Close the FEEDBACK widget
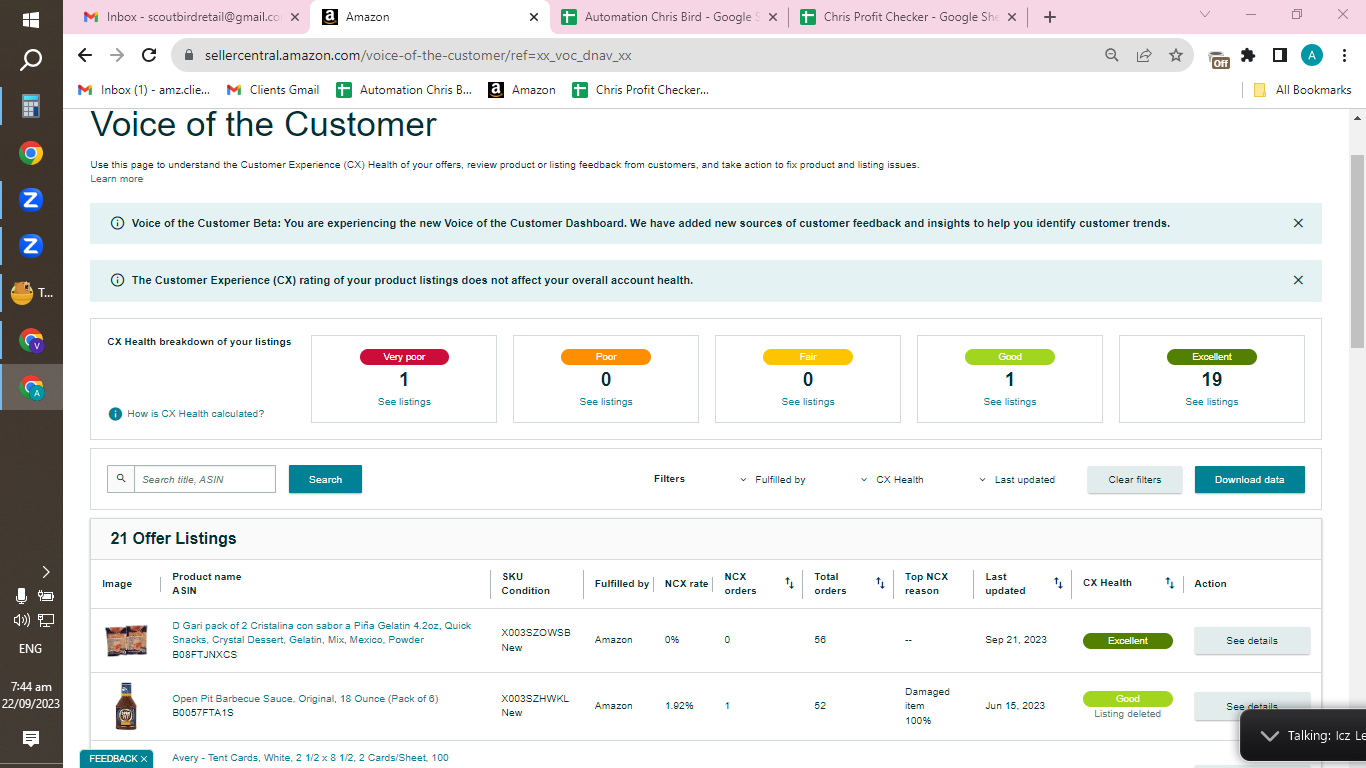This screenshot has width=1366, height=768. point(144,759)
